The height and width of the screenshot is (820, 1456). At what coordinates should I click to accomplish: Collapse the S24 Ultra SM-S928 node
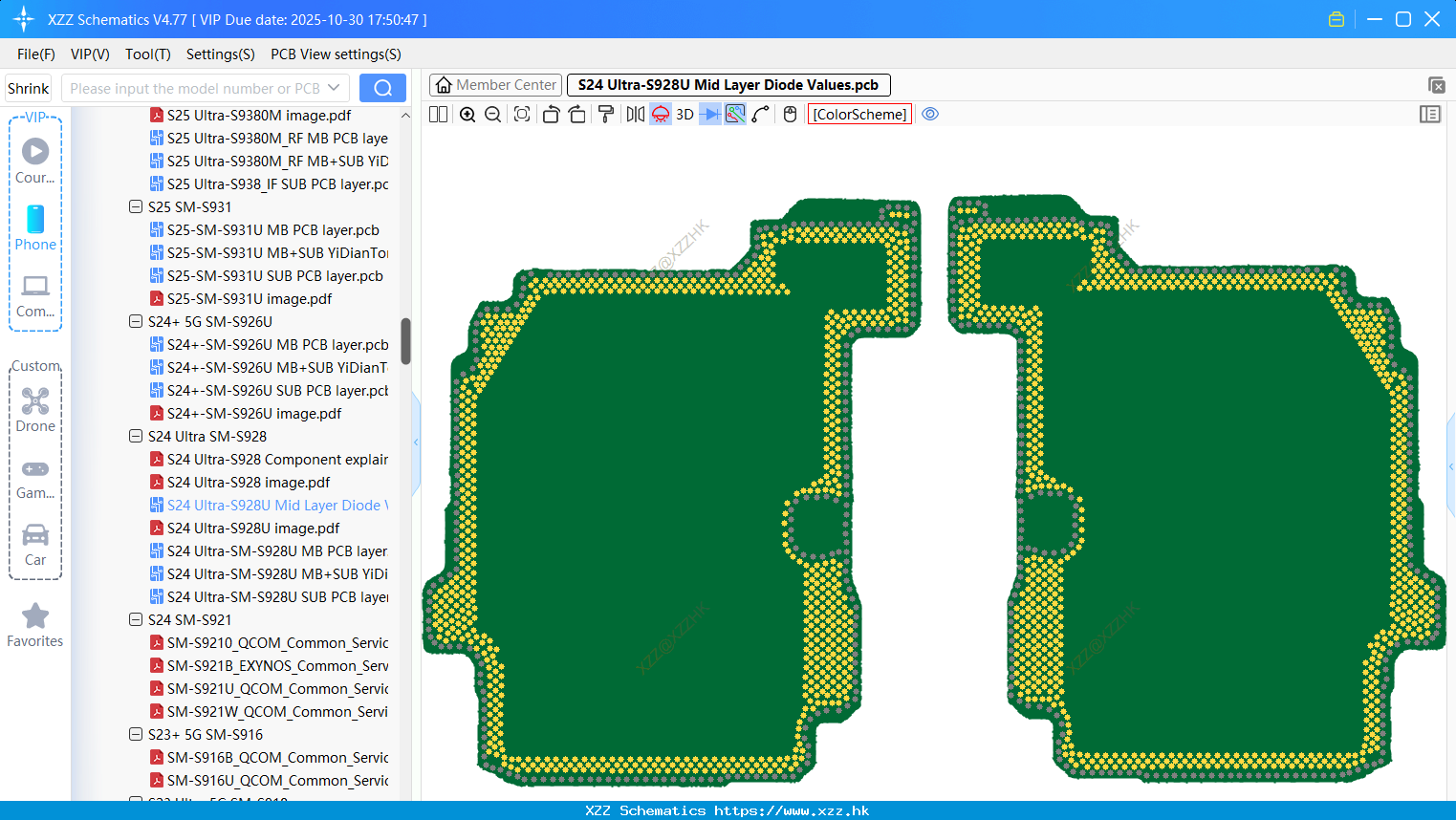click(136, 436)
